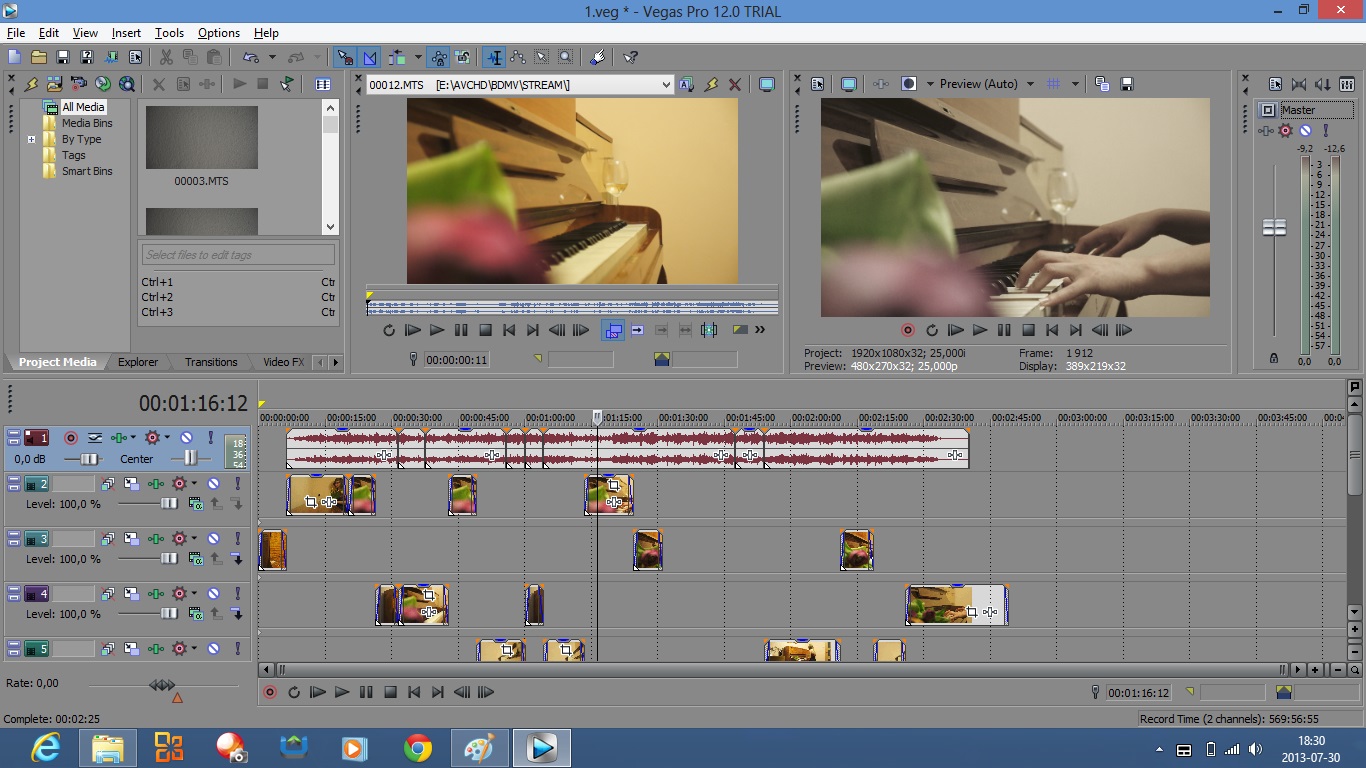Click Master bus FX gear icon
This screenshot has height=768, width=1366.
tap(1286, 130)
